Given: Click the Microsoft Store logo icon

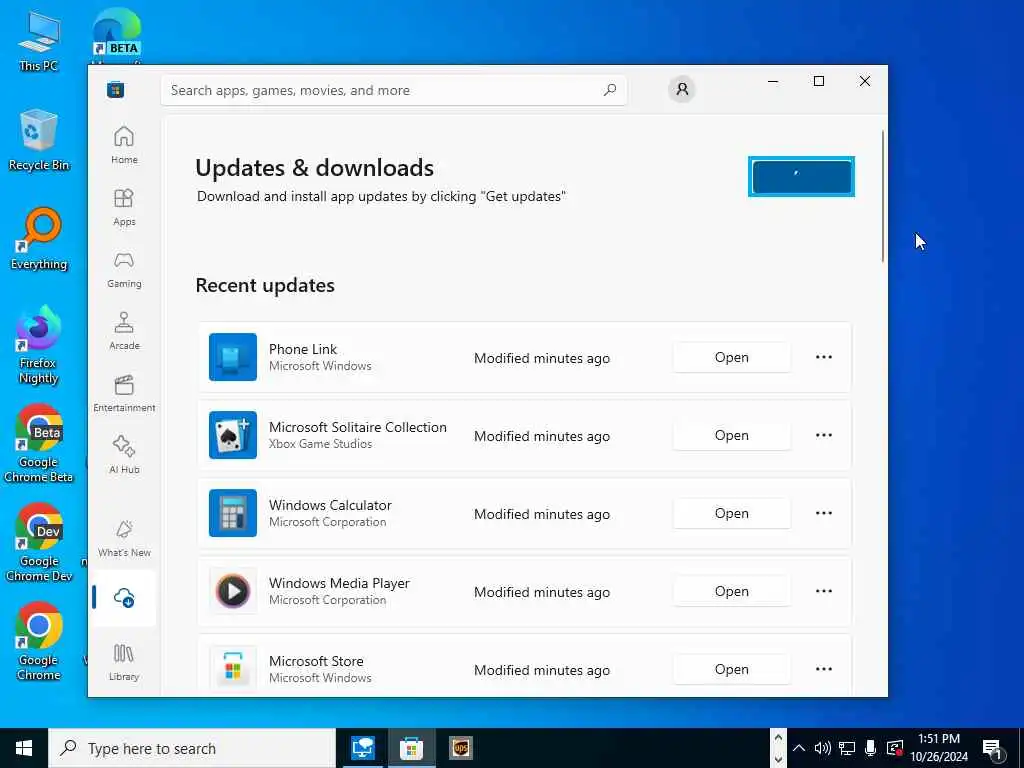Looking at the screenshot, I should [x=116, y=89].
